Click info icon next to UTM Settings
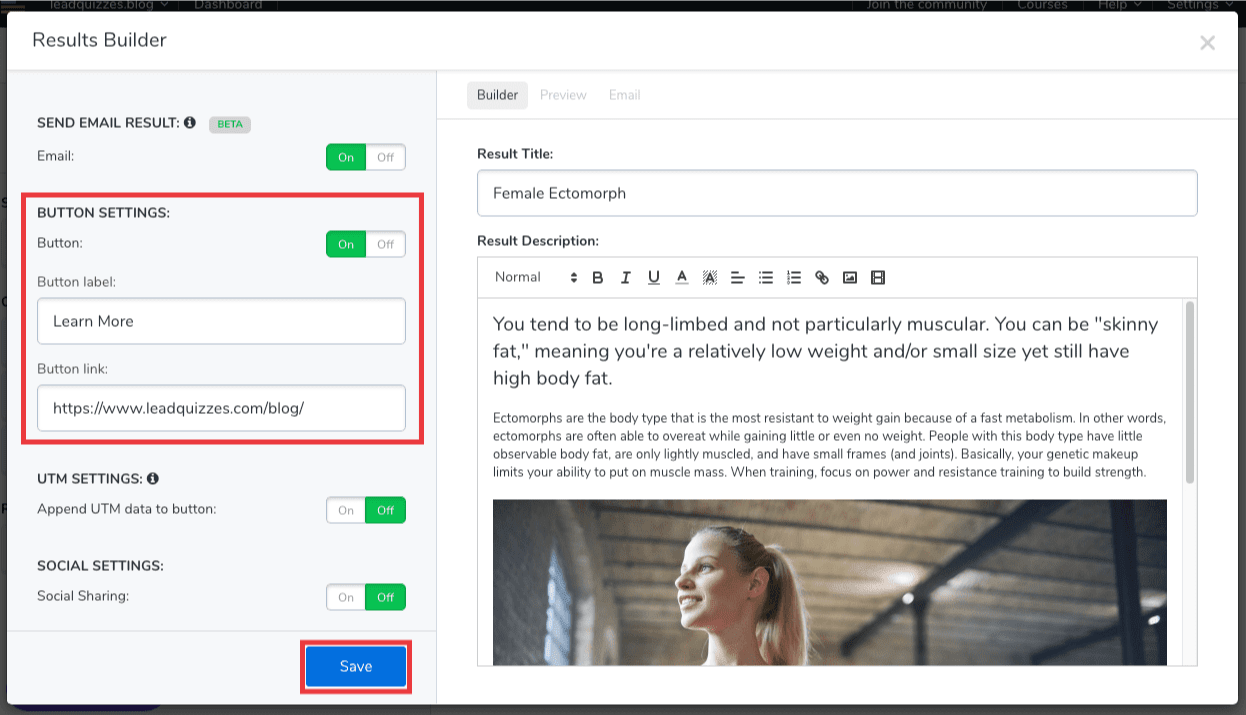 point(153,479)
